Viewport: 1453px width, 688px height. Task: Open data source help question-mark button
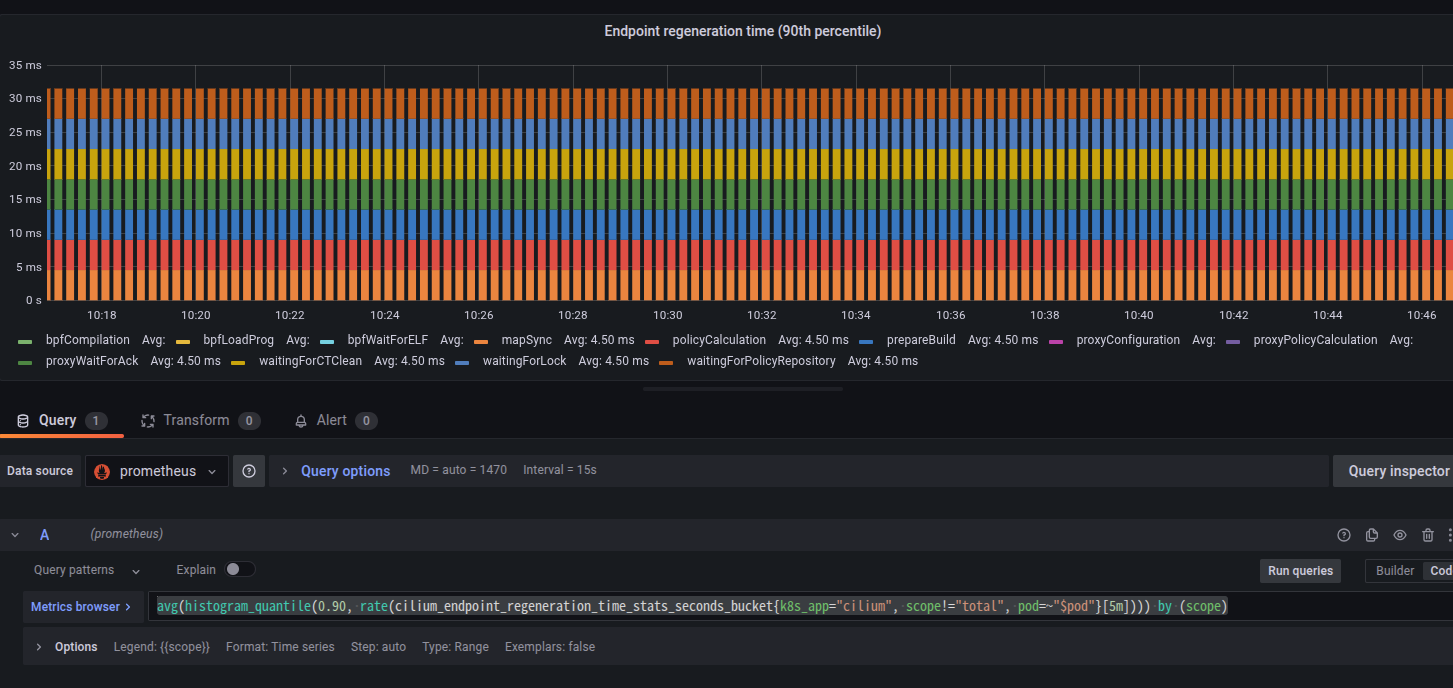pyautogui.click(x=249, y=471)
